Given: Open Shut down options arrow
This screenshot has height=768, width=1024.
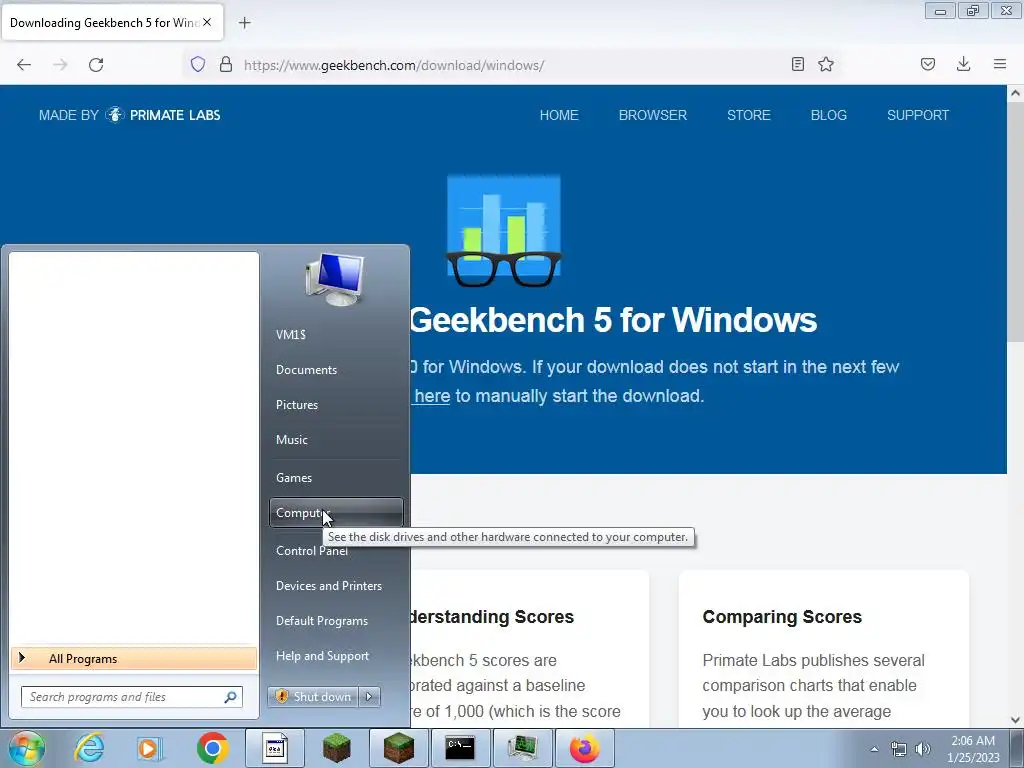Looking at the screenshot, I should pyautogui.click(x=369, y=697).
